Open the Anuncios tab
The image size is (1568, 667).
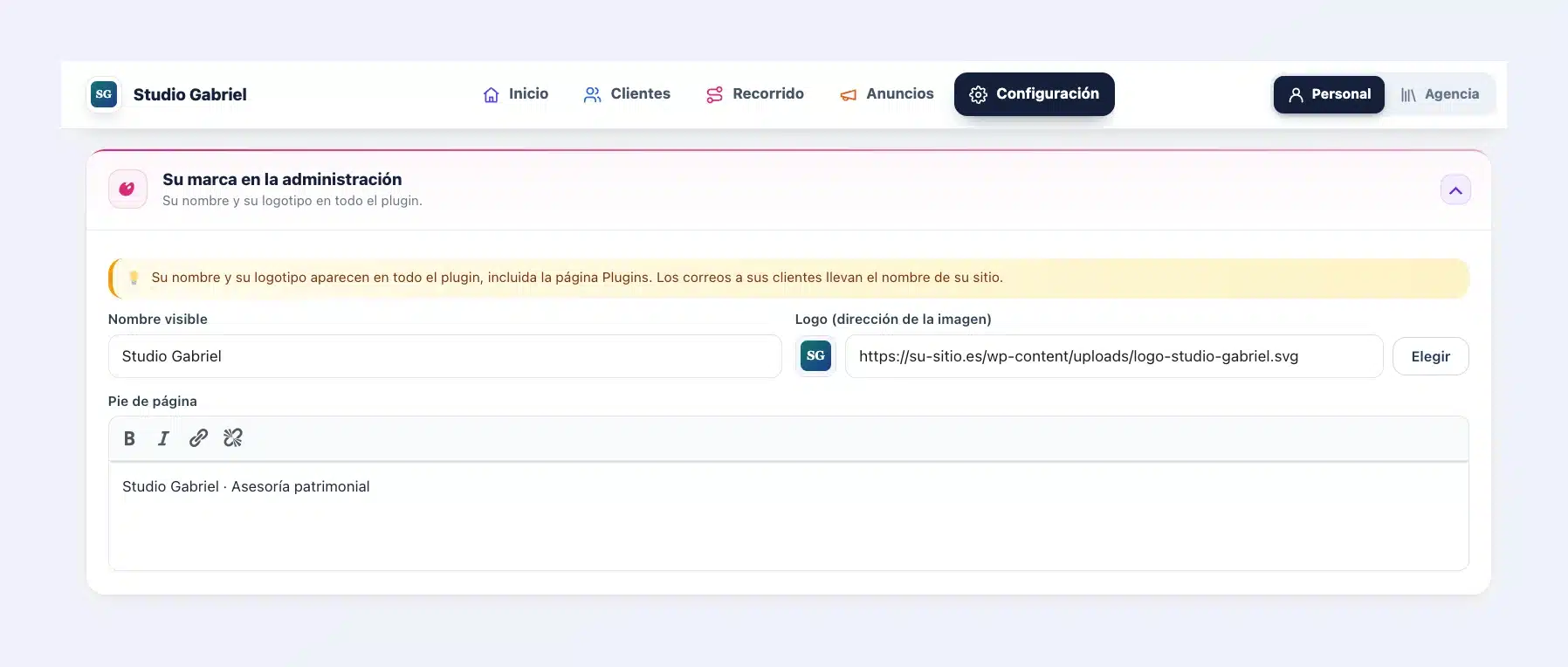tap(887, 94)
